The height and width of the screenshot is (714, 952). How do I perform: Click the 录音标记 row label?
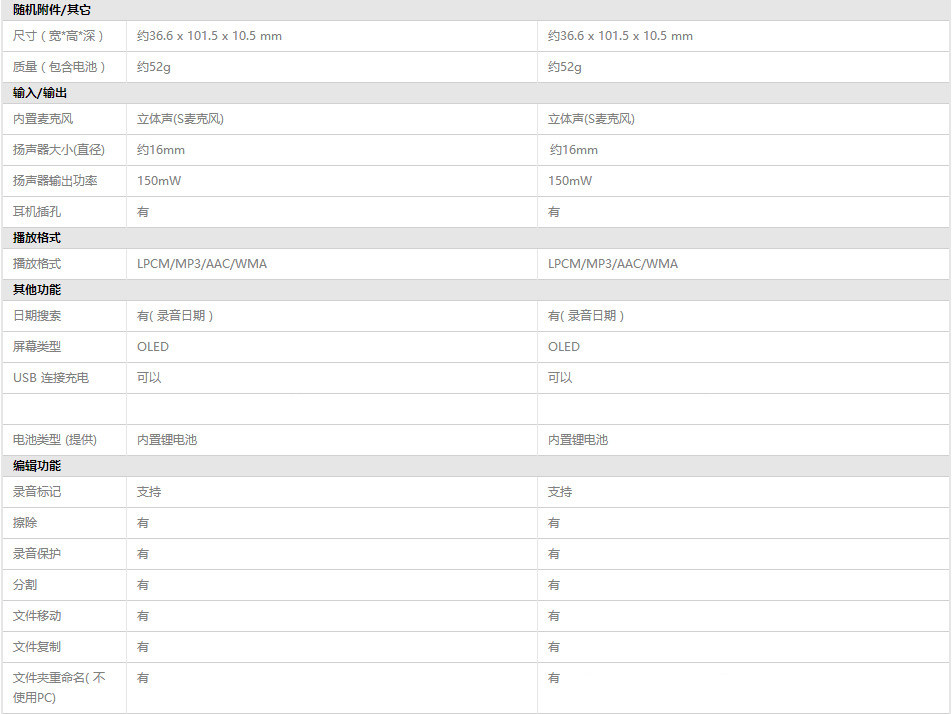37,492
